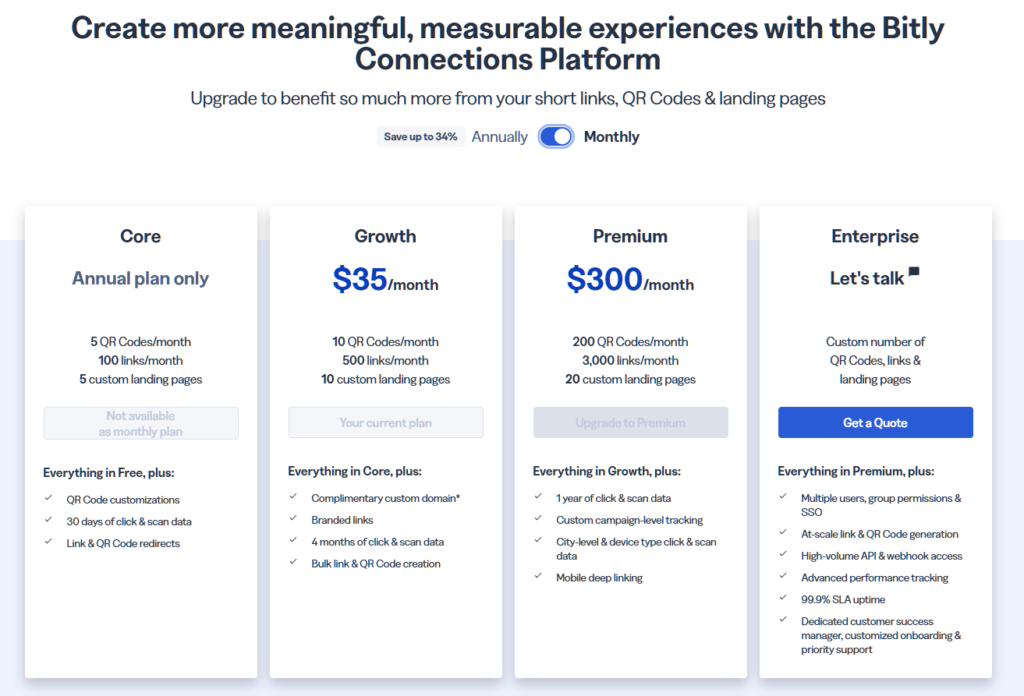This screenshot has width=1024, height=696.
Task: Click the Let's talk Enterprise link
Action: coord(867,278)
